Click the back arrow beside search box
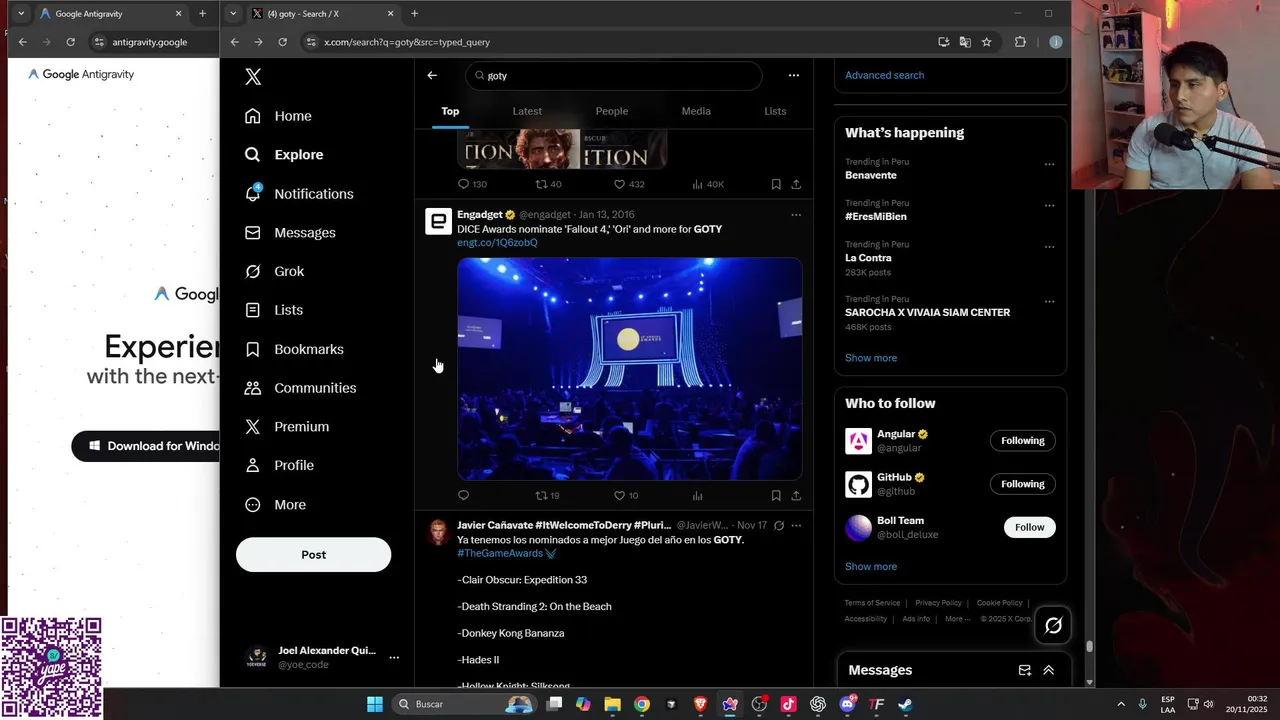The image size is (1280, 720). pos(432,75)
